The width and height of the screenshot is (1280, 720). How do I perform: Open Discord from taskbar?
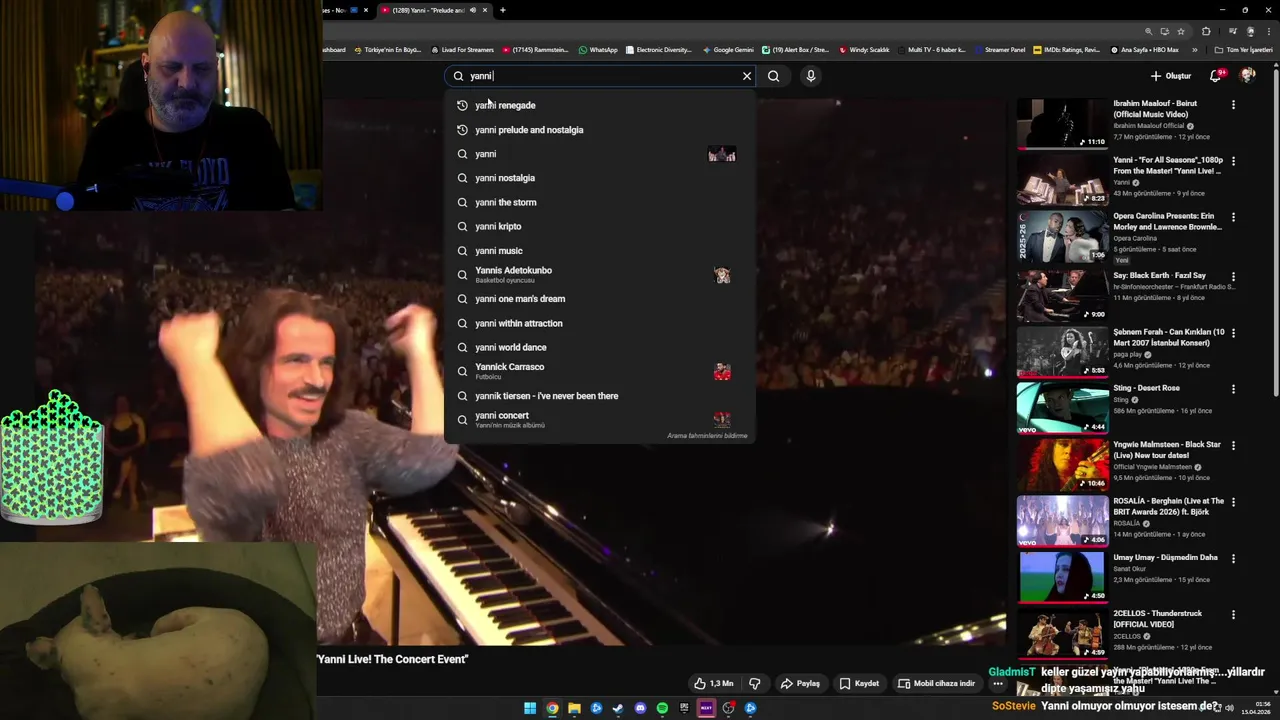tap(641, 708)
